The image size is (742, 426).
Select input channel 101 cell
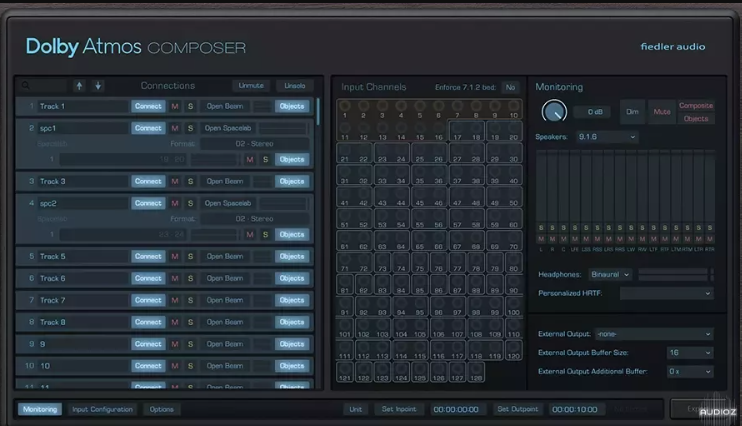(x=344, y=328)
